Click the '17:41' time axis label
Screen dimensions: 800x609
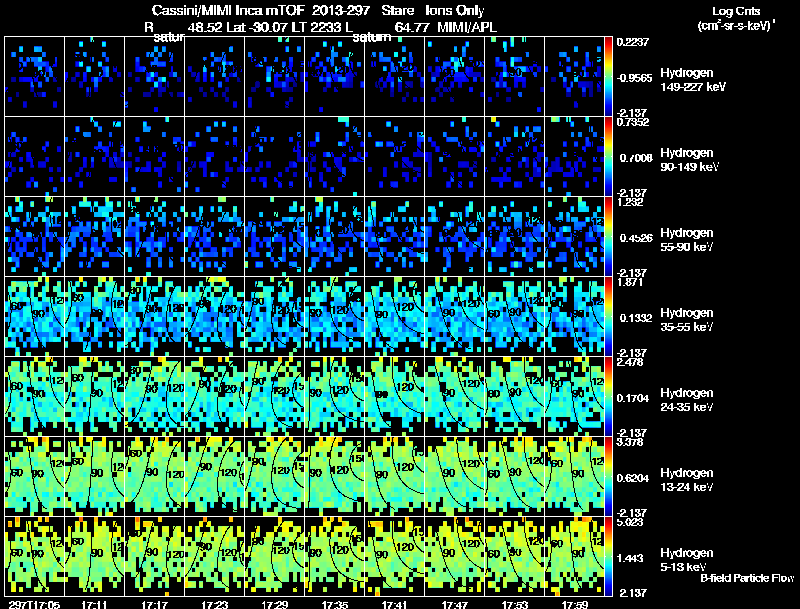point(394,604)
